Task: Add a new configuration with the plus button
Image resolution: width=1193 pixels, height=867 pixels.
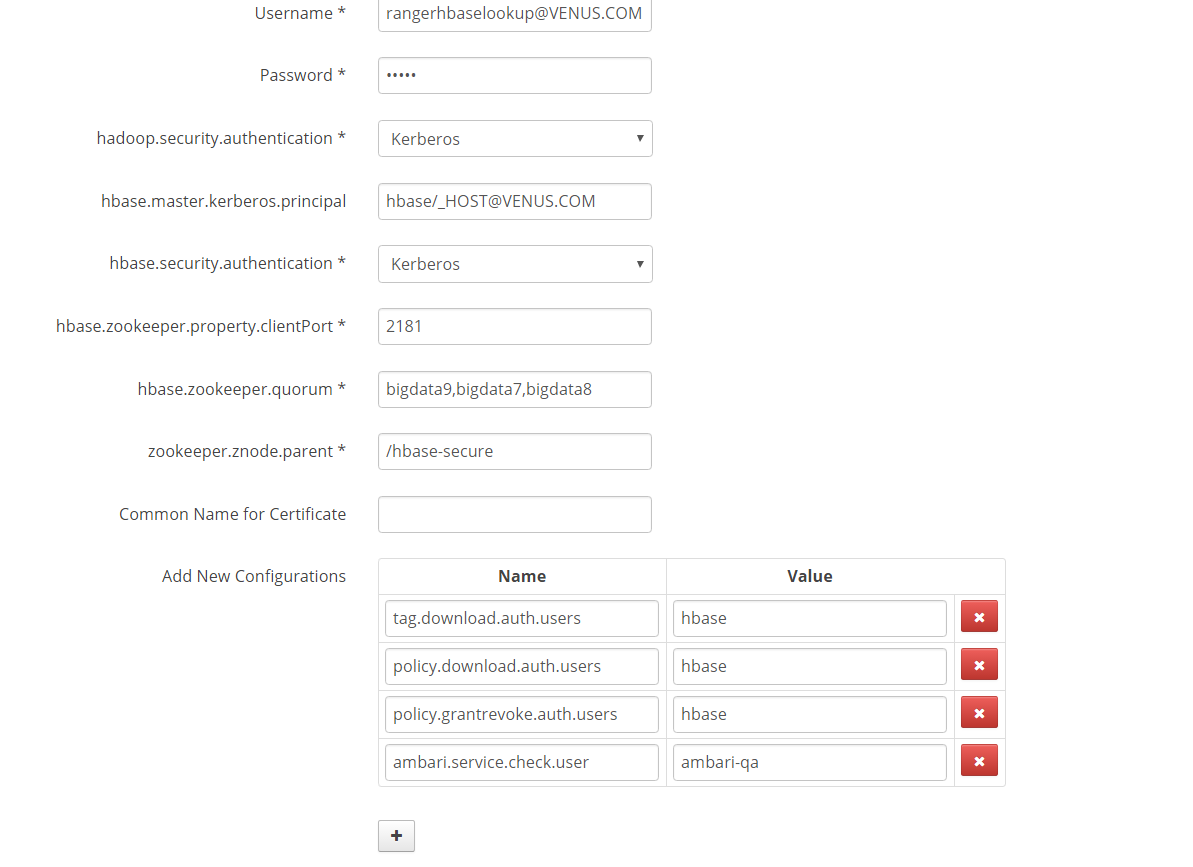Action: pos(396,835)
